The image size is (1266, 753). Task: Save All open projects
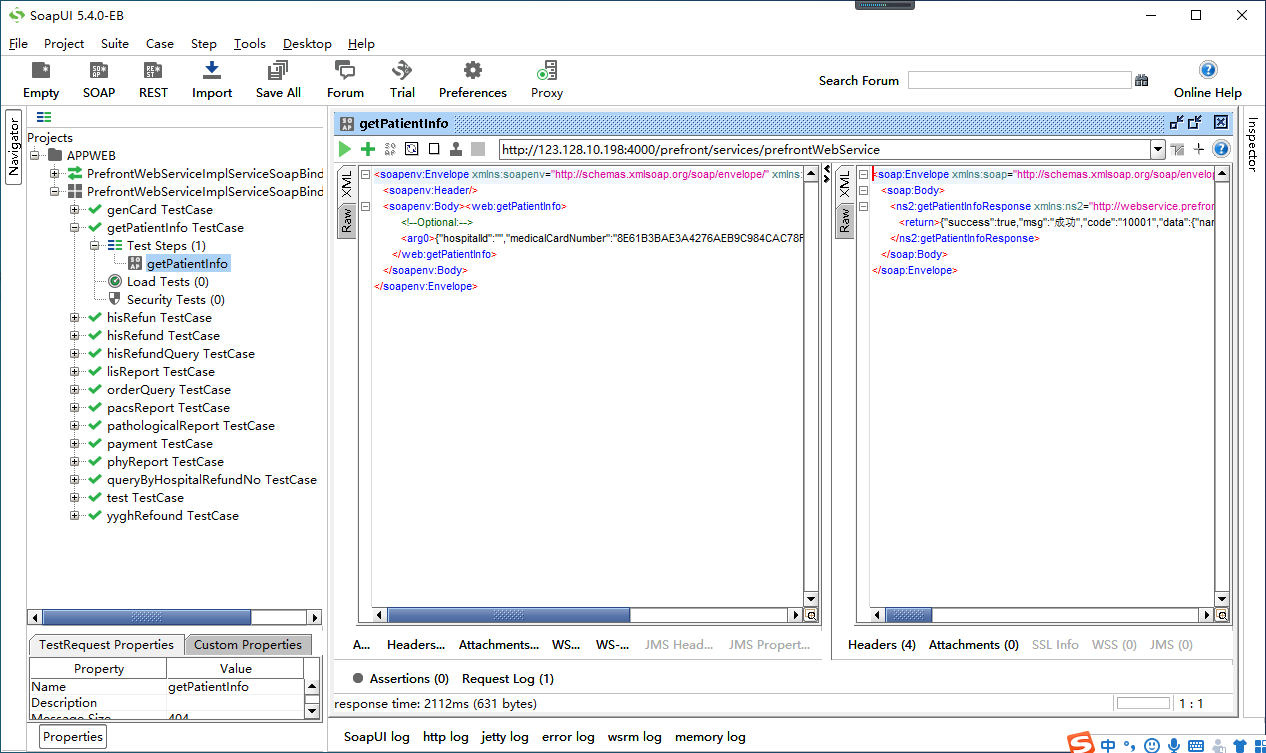point(277,79)
